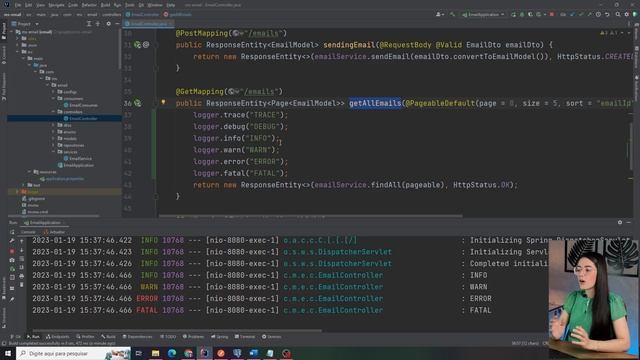The height and width of the screenshot is (360, 640).
Task: Open the Run tool window button
Action: [x=33, y=337]
